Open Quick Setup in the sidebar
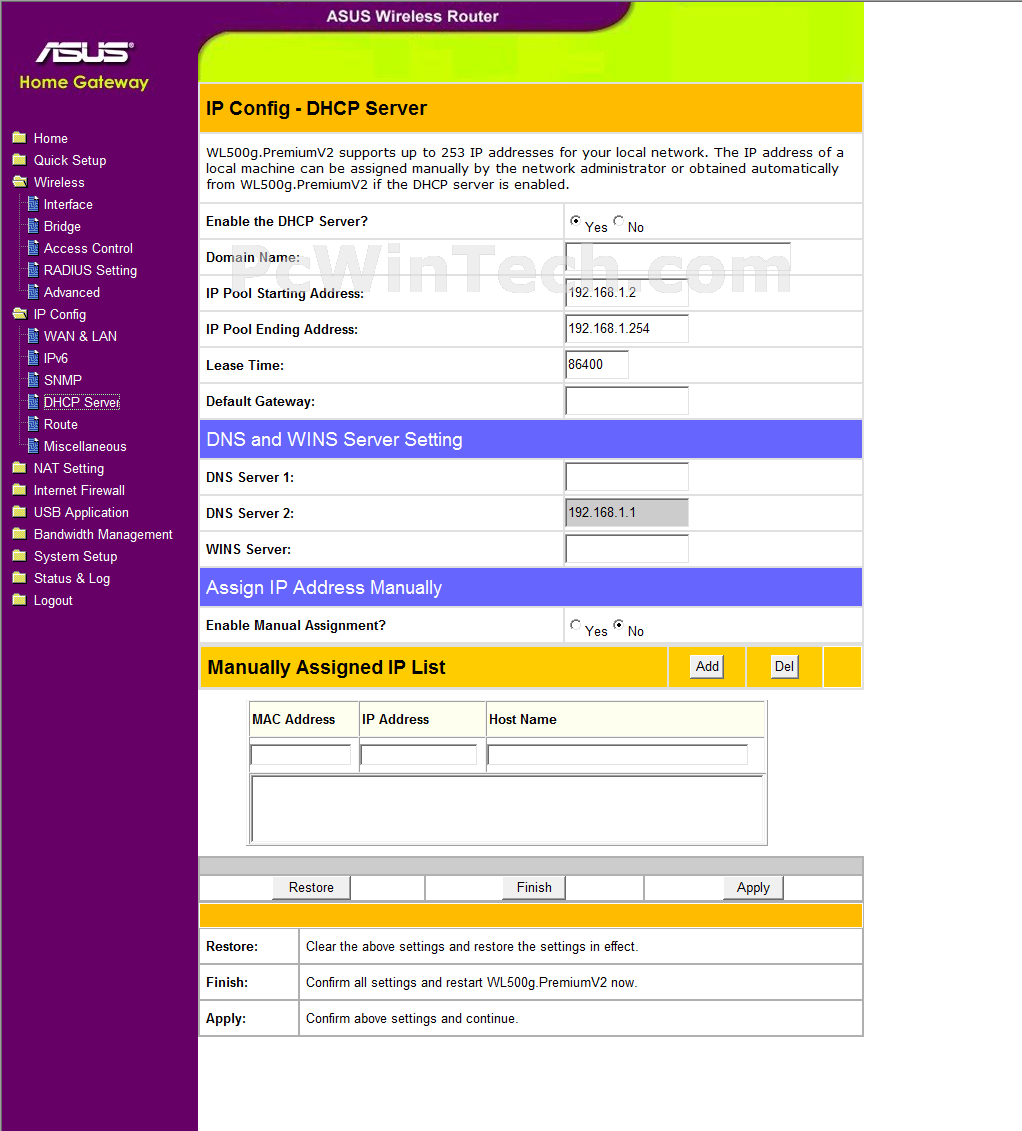This screenshot has width=1022, height=1131. 70,160
